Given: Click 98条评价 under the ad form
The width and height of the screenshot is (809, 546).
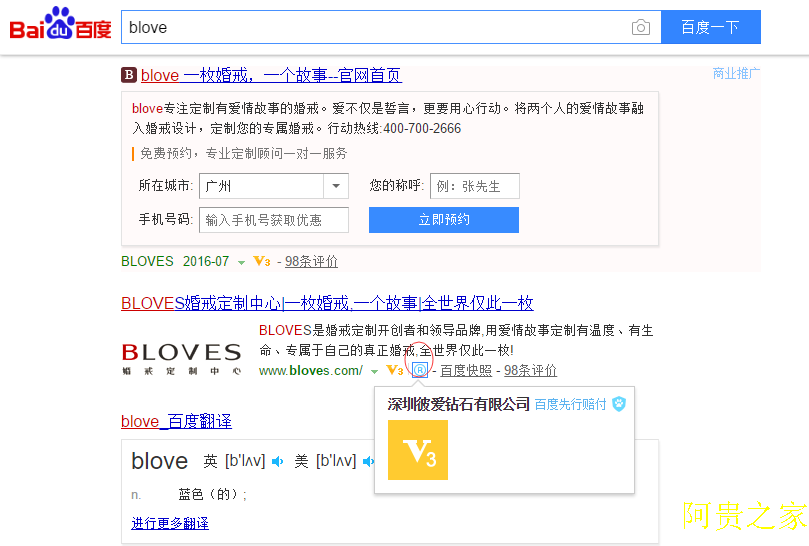Looking at the screenshot, I should (x=311, y=262).
